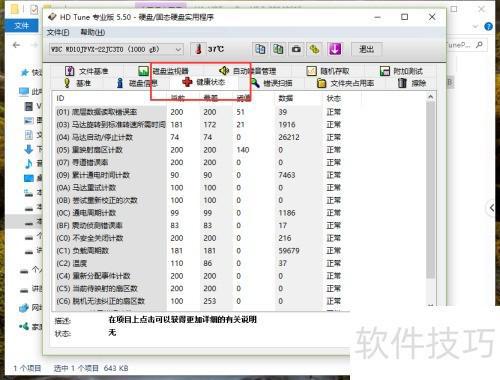
Task: Click the scroll-up arrow of the health list
Action: tap(430, 97)
